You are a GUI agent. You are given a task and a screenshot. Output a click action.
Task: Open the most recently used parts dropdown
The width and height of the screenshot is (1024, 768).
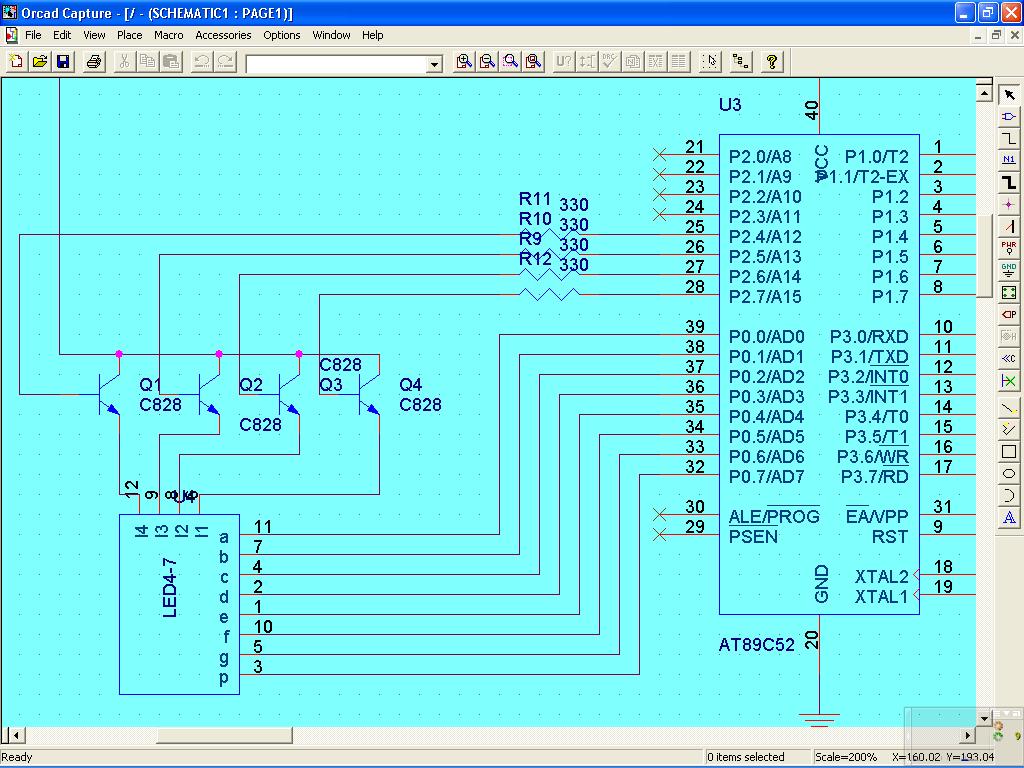(x=434, y=64)
